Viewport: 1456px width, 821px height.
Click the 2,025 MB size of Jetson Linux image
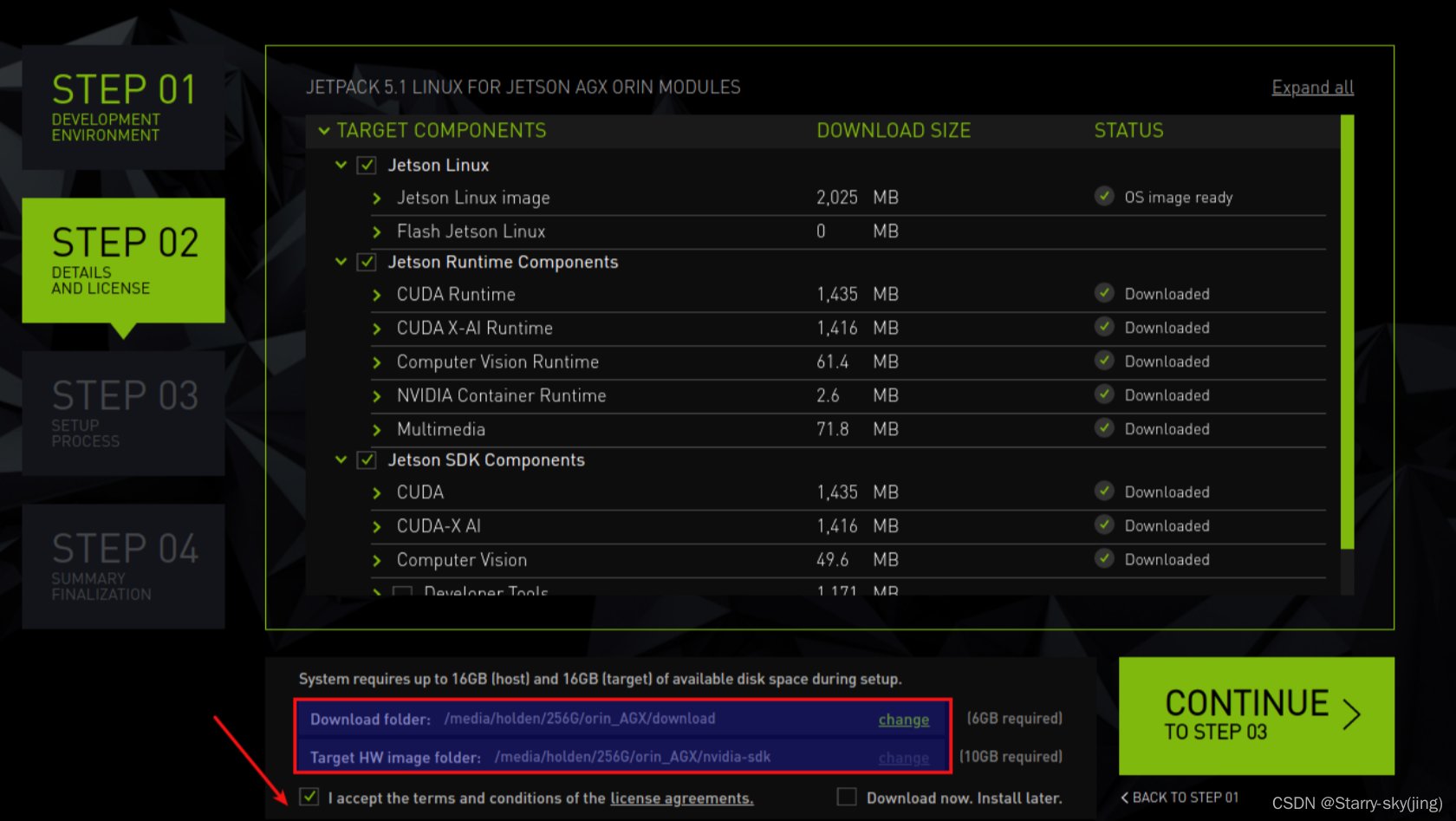click(x=857, y=198)
